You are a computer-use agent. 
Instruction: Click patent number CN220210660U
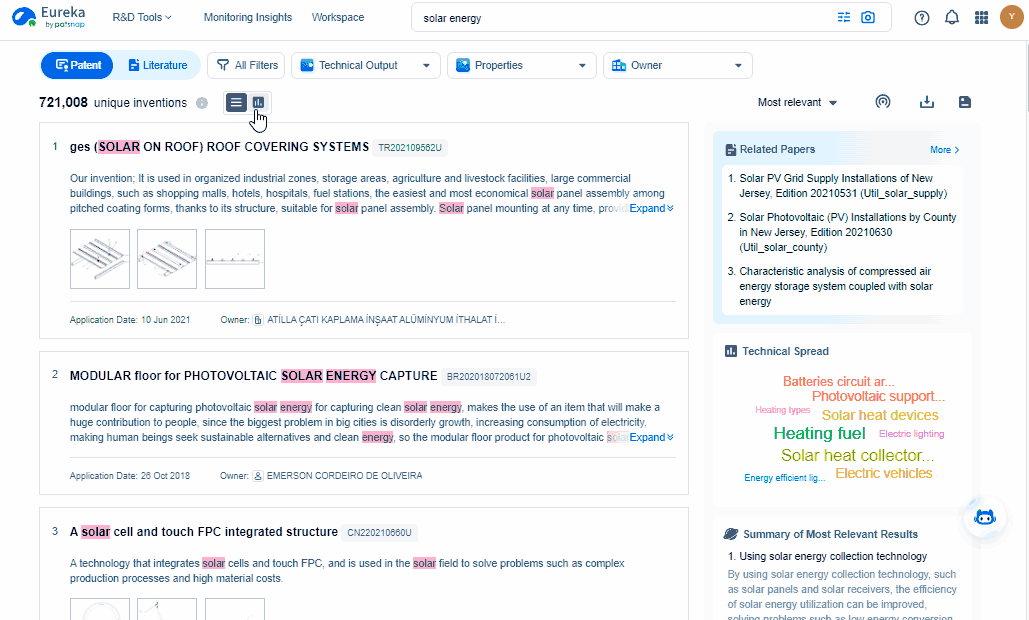[379, 533]
